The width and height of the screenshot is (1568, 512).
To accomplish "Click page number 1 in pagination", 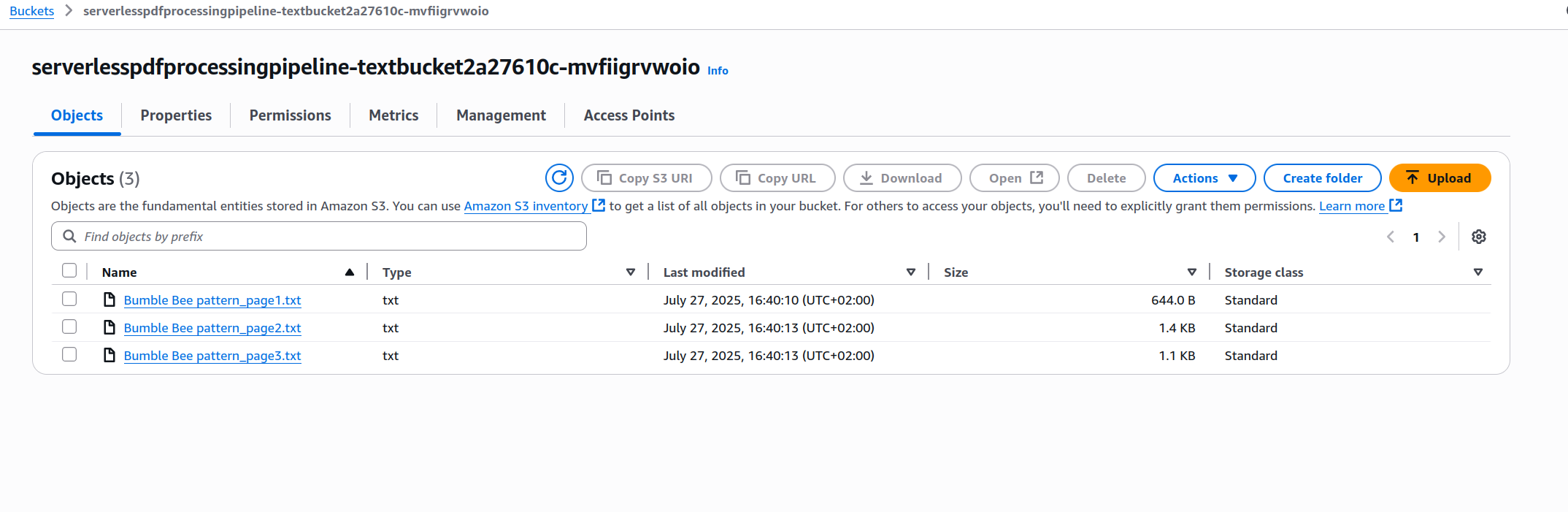I will click(x=1416, y=237).
